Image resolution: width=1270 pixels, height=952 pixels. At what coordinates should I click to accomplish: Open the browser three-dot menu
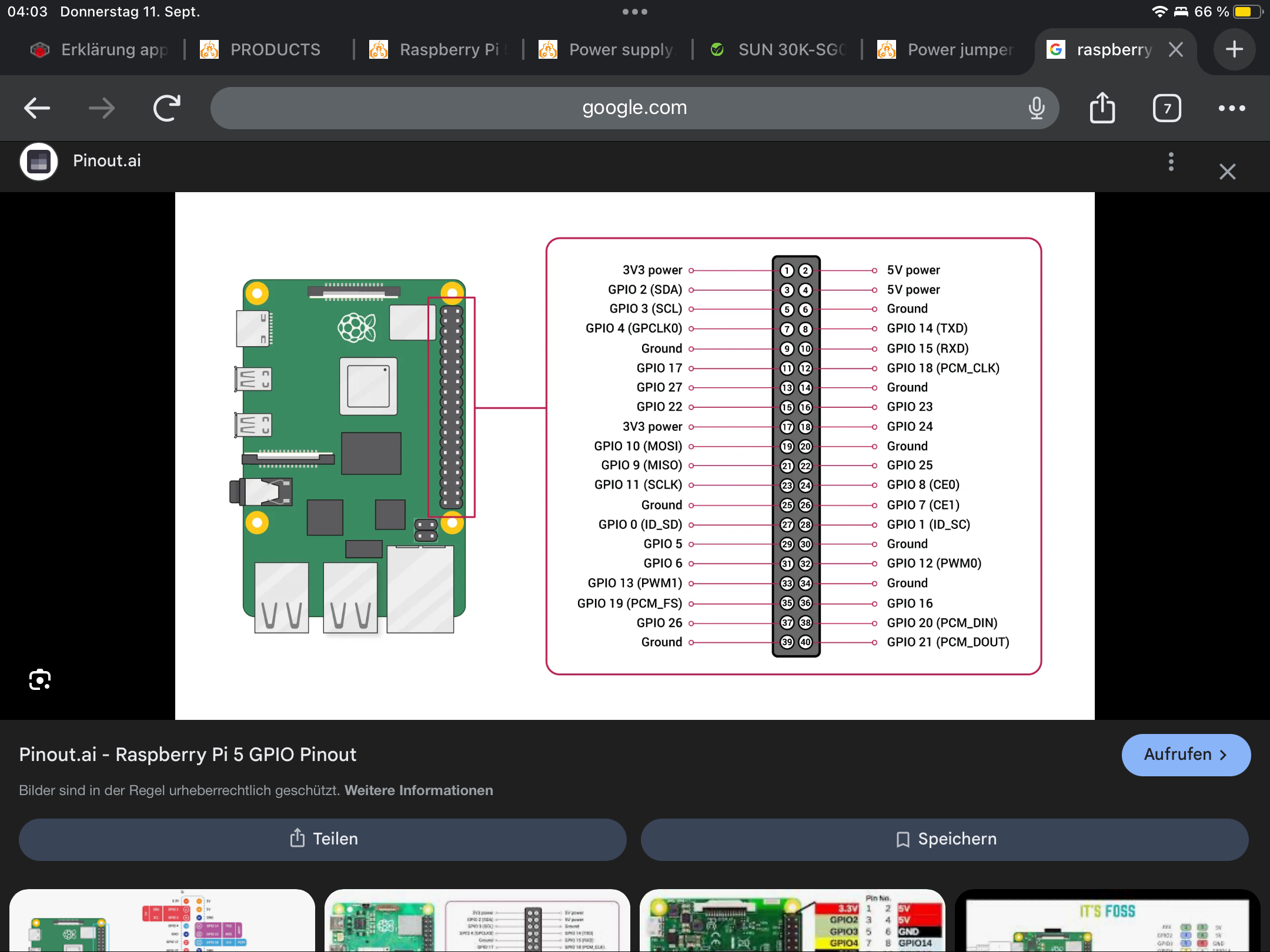coord(1232,108)
